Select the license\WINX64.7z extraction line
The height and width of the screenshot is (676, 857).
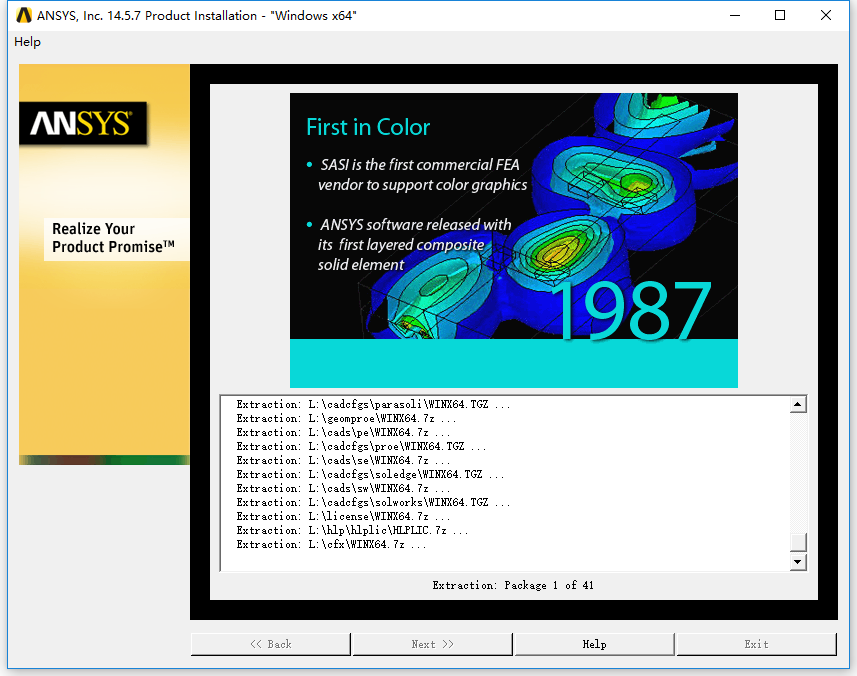[x=343, y=516]
